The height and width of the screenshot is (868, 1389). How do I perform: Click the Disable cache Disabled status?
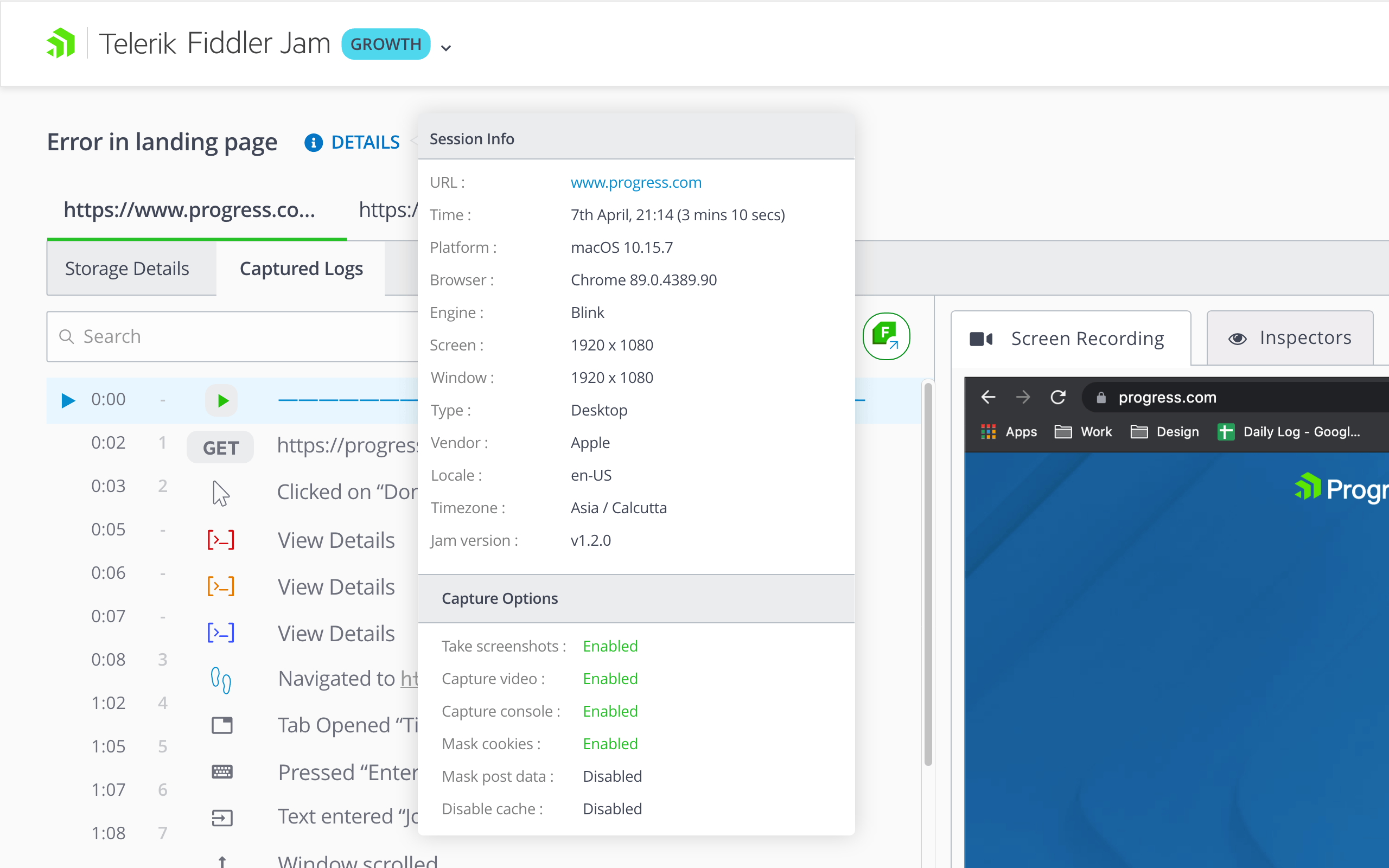613,809
